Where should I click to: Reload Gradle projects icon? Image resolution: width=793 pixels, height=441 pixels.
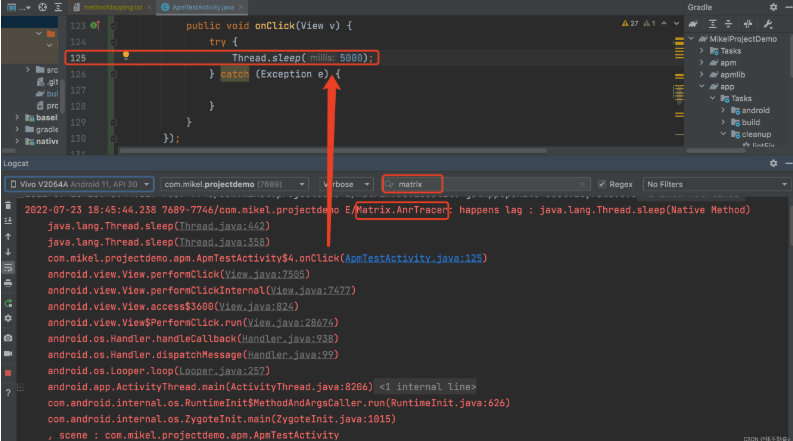tap(693, 24)
